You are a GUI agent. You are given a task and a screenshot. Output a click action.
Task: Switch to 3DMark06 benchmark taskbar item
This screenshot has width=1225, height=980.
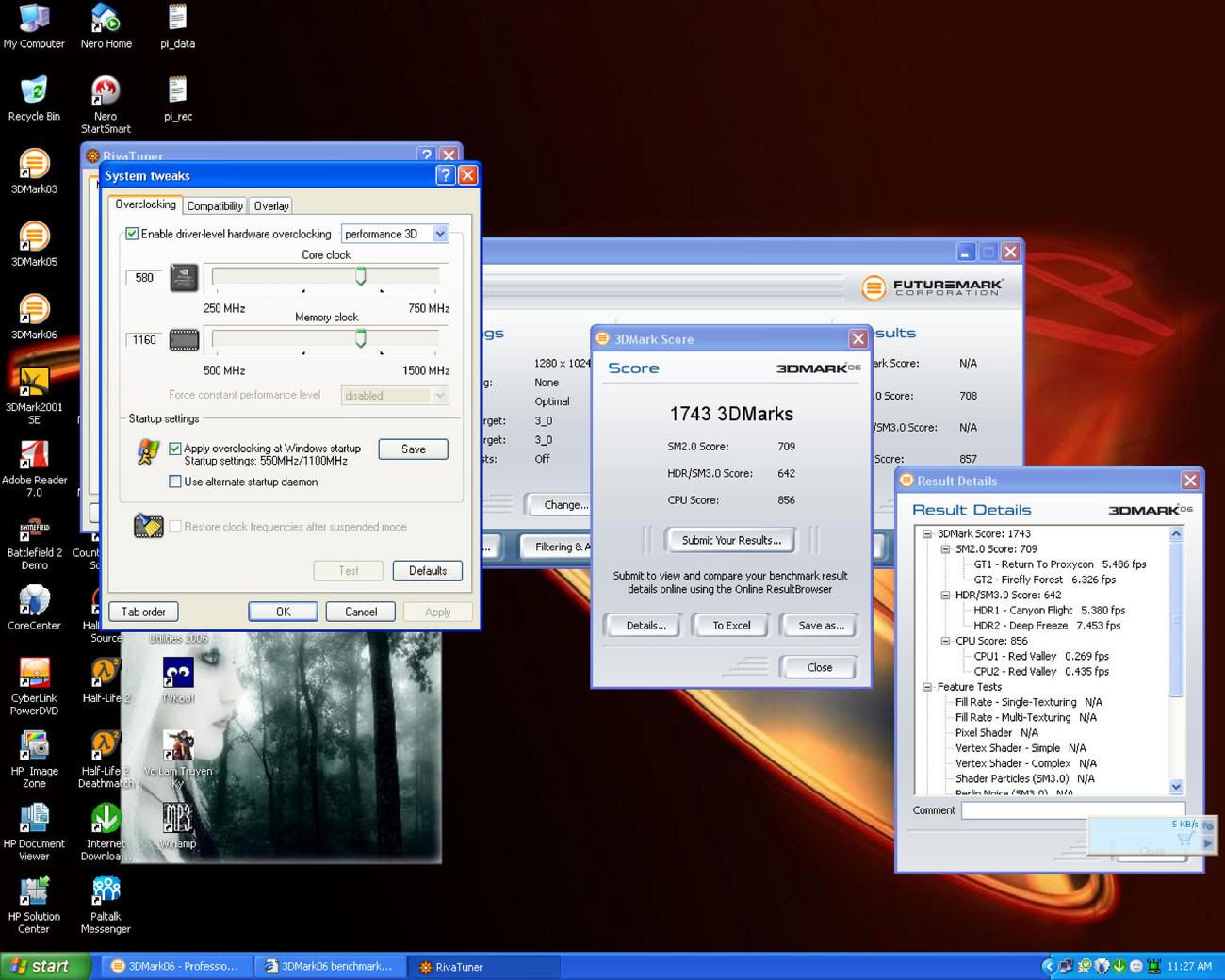(x=331, y=966)
